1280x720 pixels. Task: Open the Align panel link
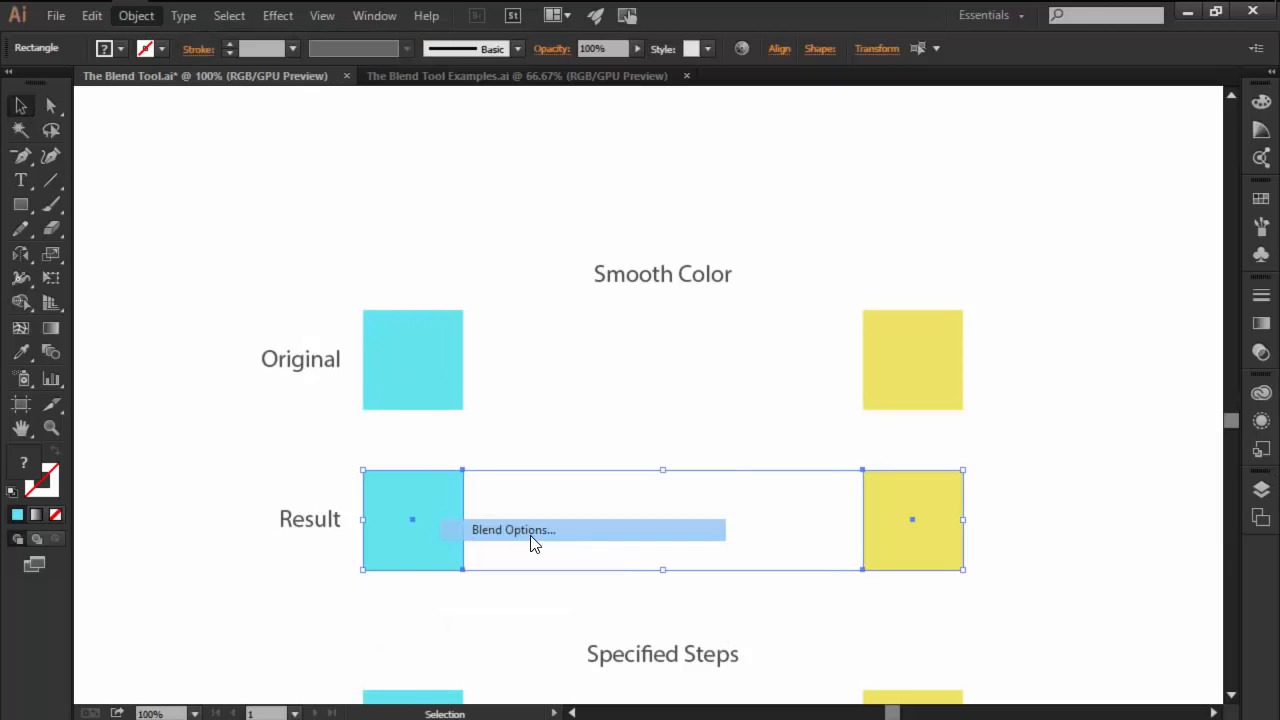click(779, 48)
